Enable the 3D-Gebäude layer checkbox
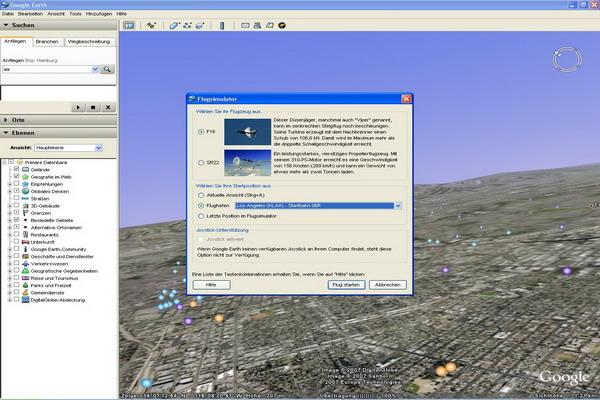Image resolution: width=600 pixels, height=400 pixels. tap(16, 205)
